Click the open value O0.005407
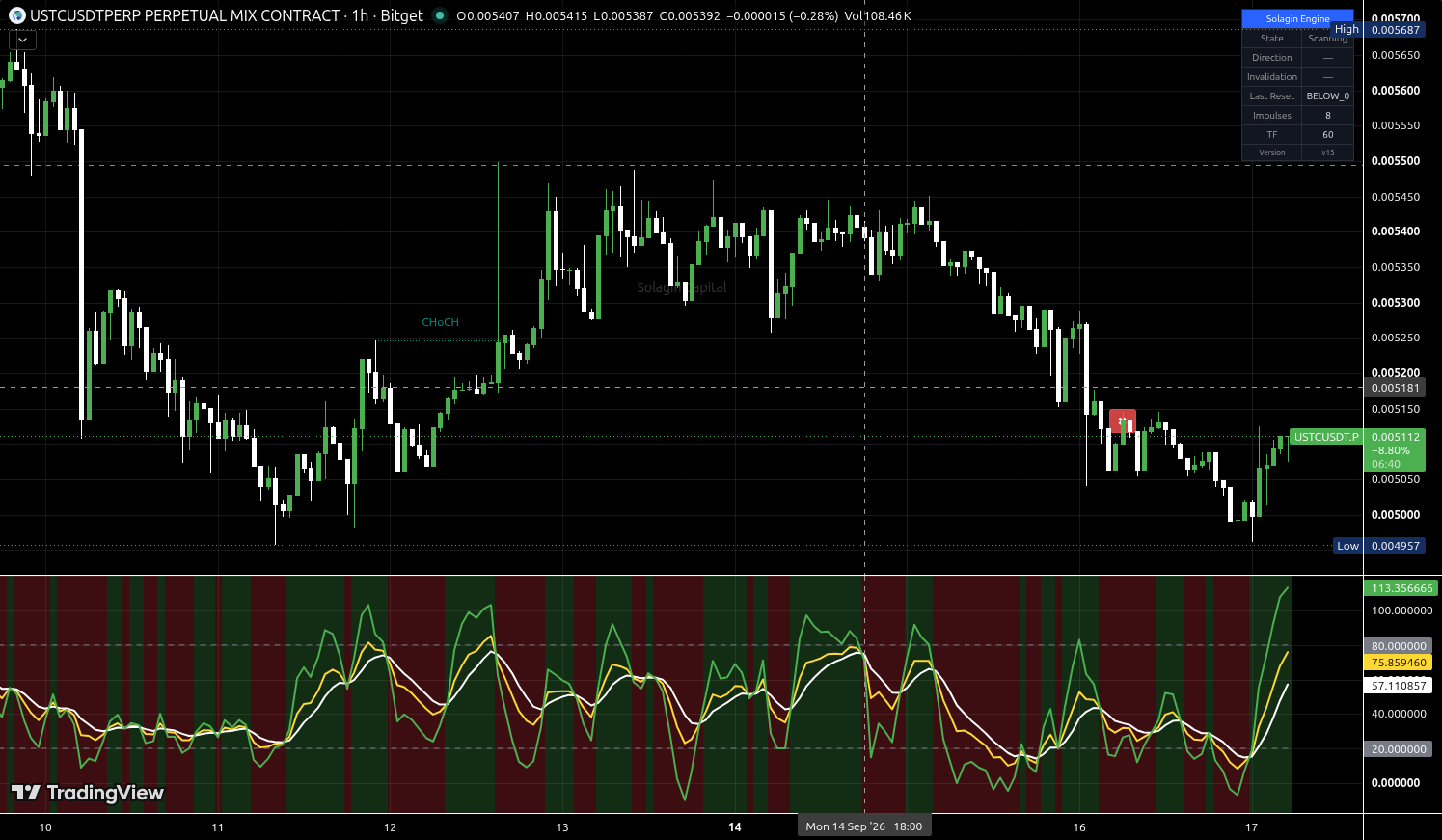The height and width of the screenshot is (840, 1442). [x=489, y=16]
